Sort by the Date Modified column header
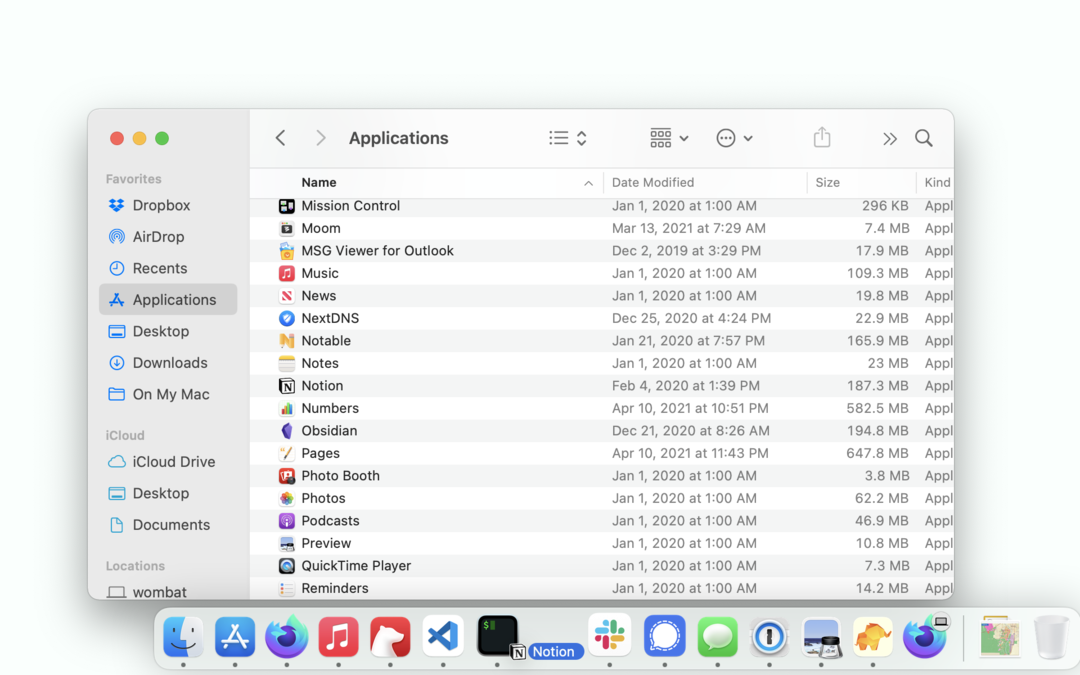The image size is (1080, 675). [x=653, y=183]
